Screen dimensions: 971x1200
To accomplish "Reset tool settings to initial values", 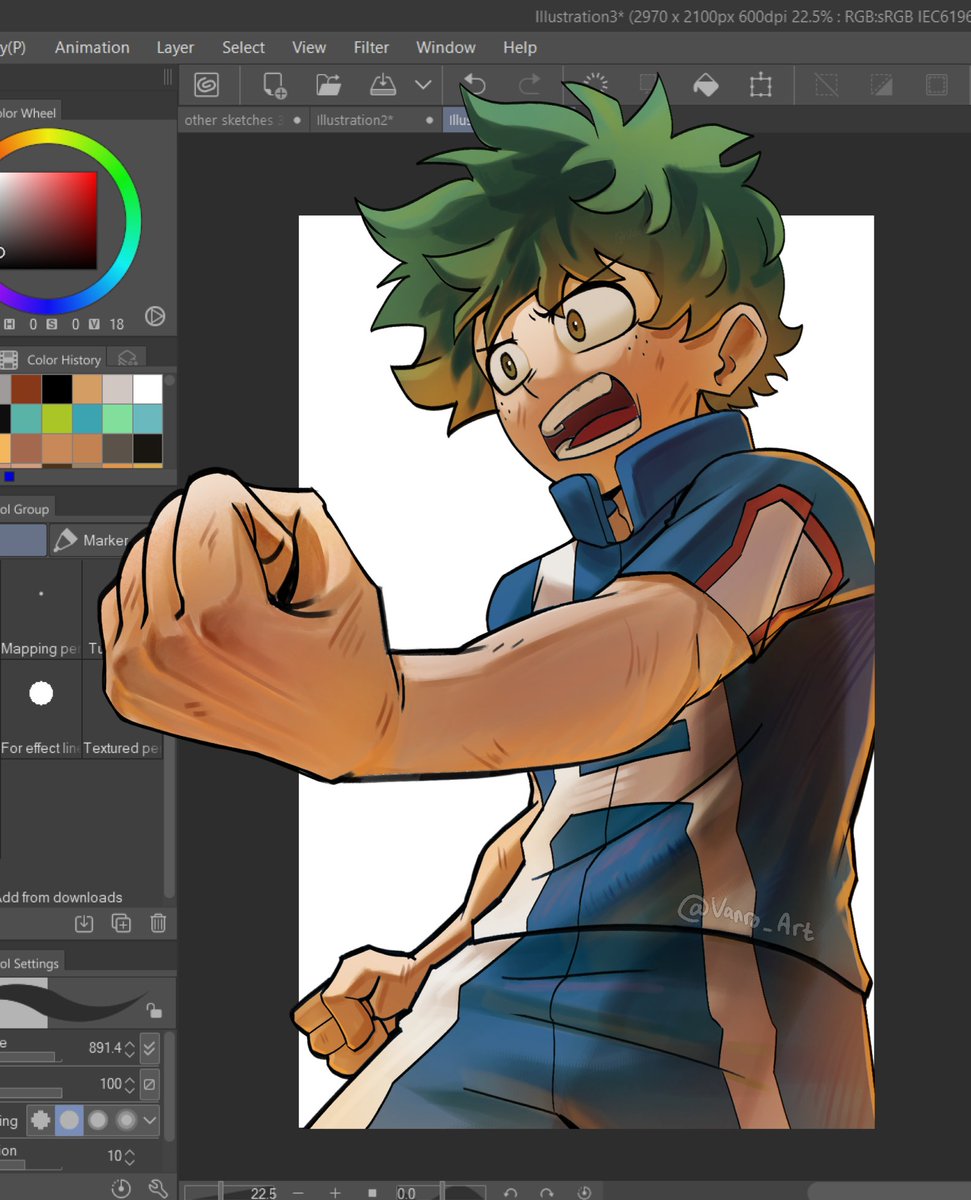I will point(121,1188).
